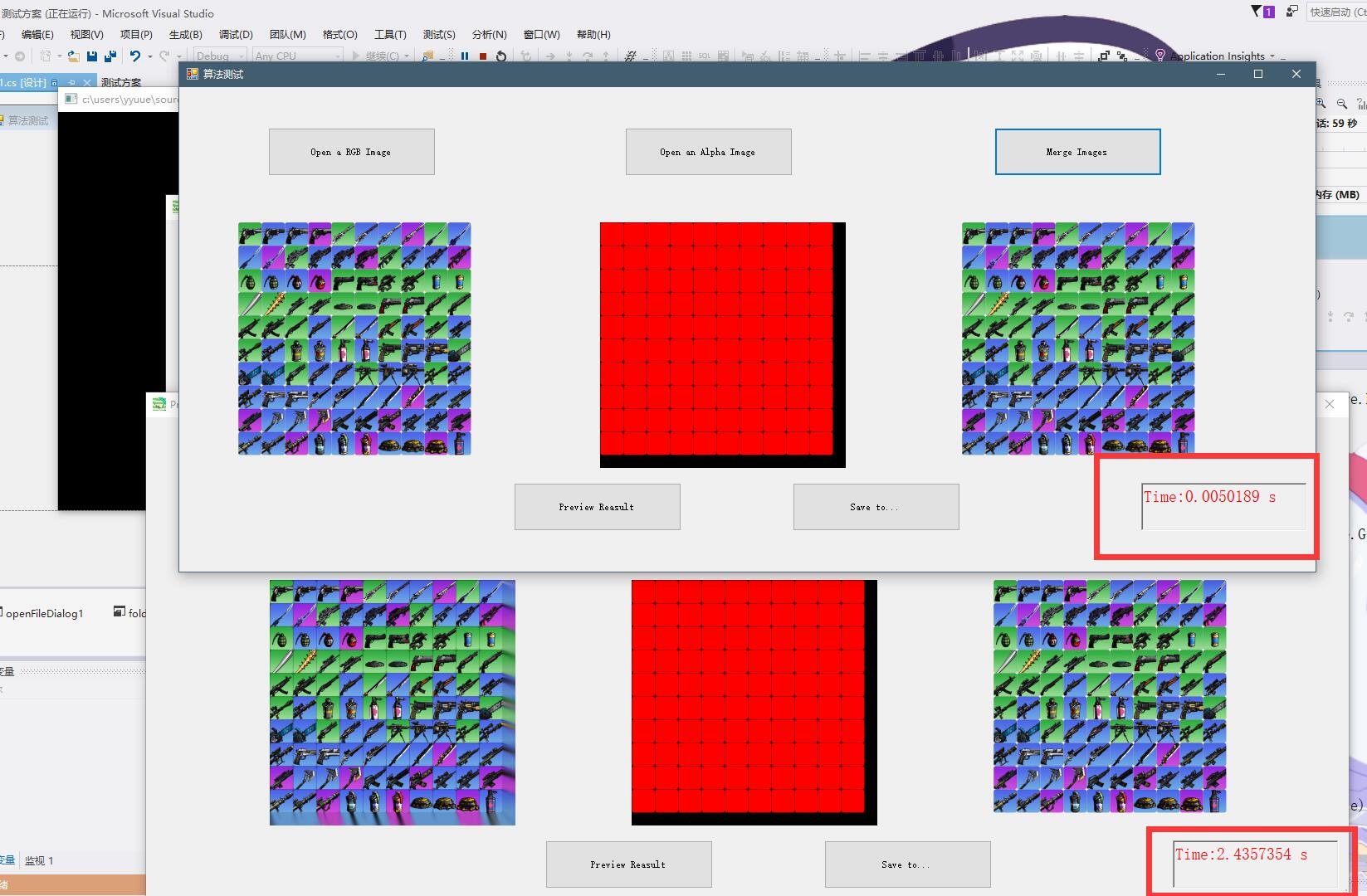The width and height of the screenshot is (1367, 896).
Task: Click Open an Alpha Image button
Action: [x=708, y=152]
